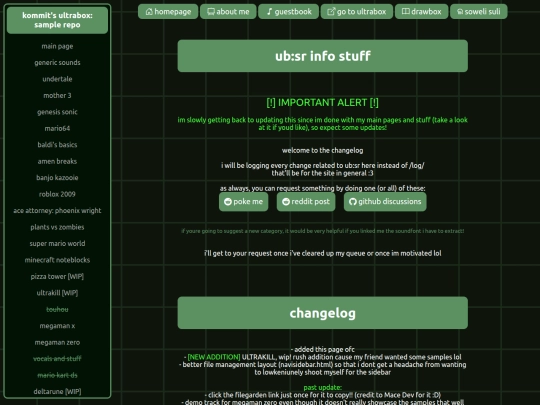Visit the soweli suli page
The image size is (540, 405).
479,12
